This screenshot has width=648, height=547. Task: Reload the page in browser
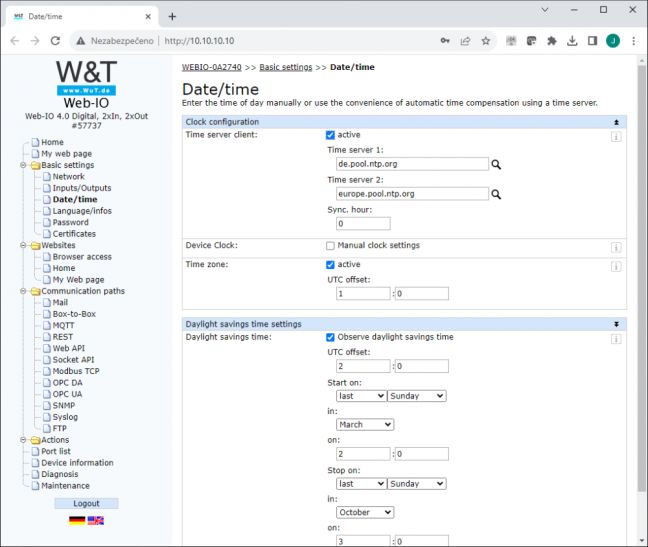coord(55,41)
